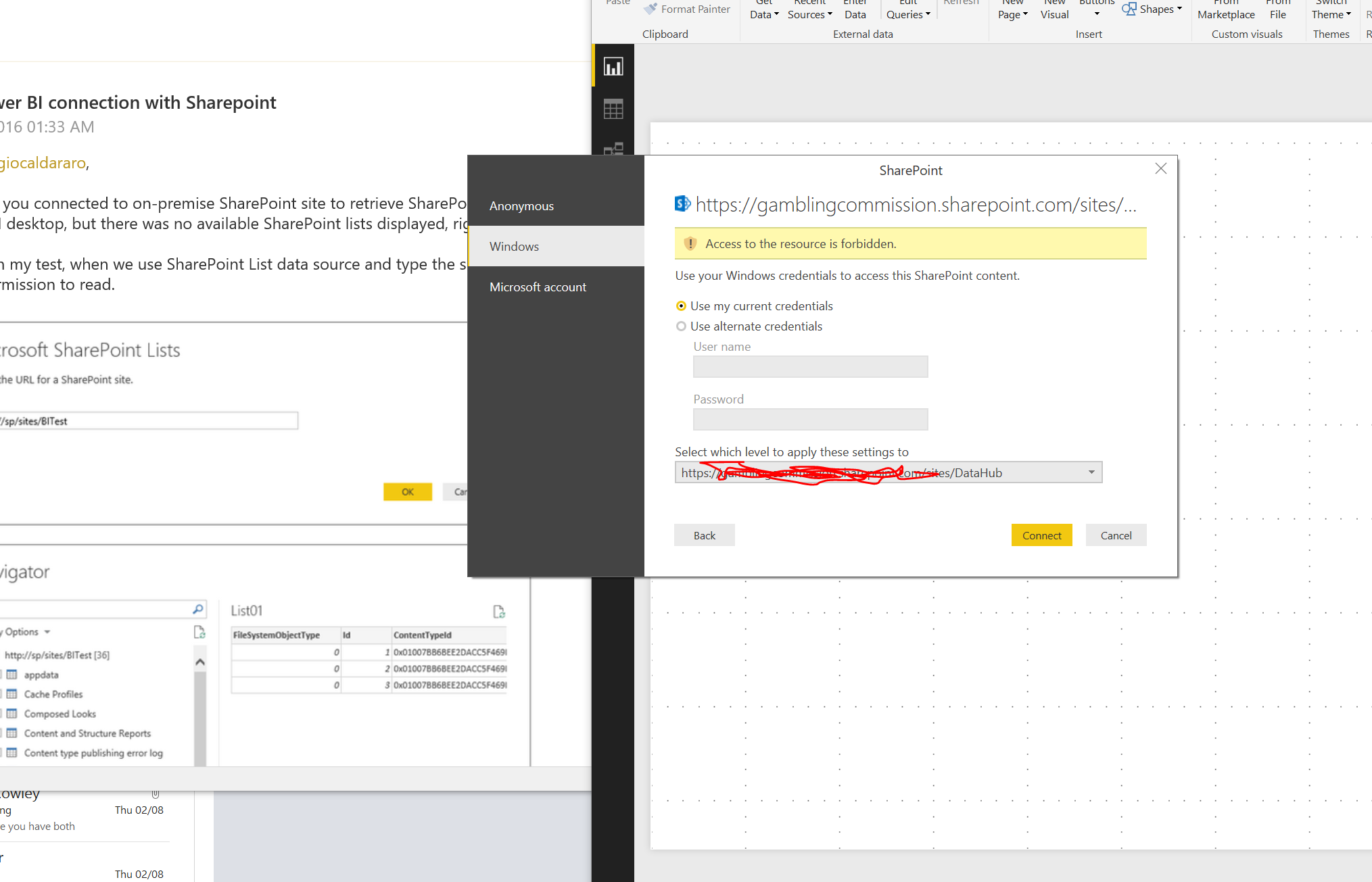
Task: Click the warning shield icon in the yellow banner
Action: [690, 243]
